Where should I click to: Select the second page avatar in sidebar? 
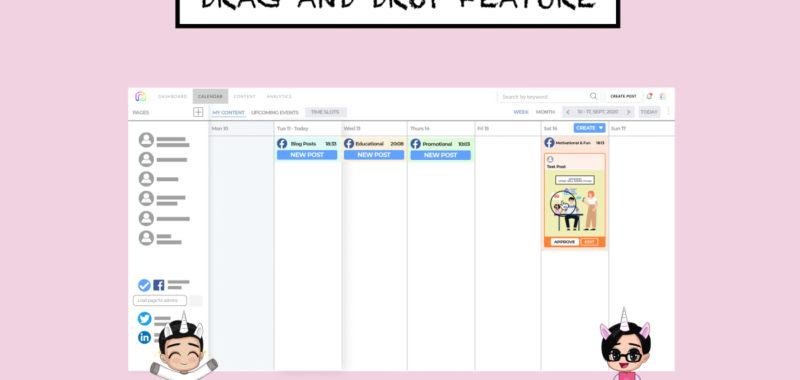click(146, 160)
